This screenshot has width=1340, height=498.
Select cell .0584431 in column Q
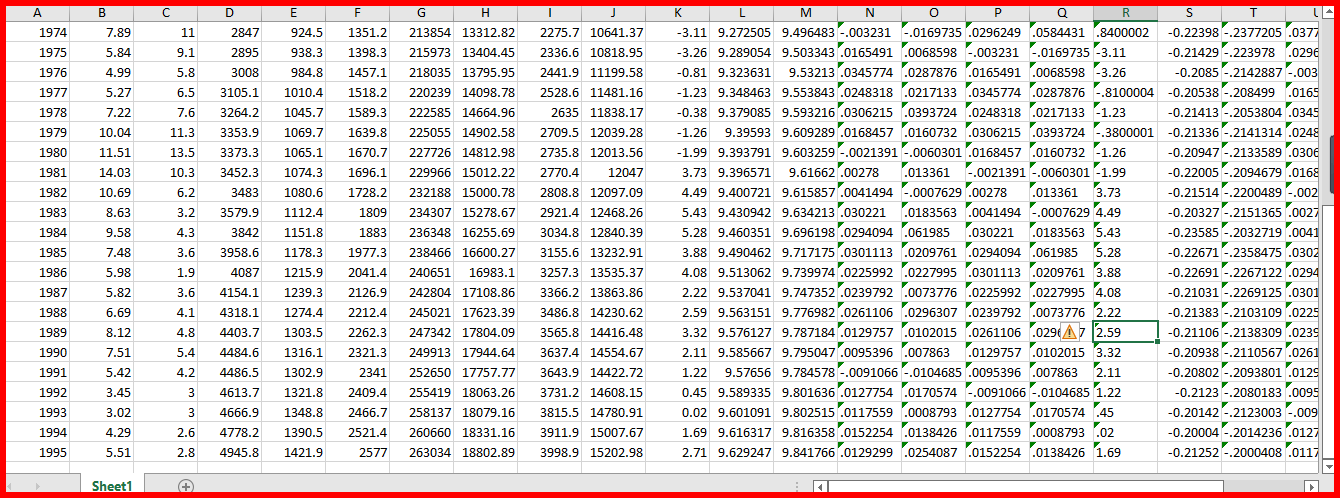tap(1061, 33)
